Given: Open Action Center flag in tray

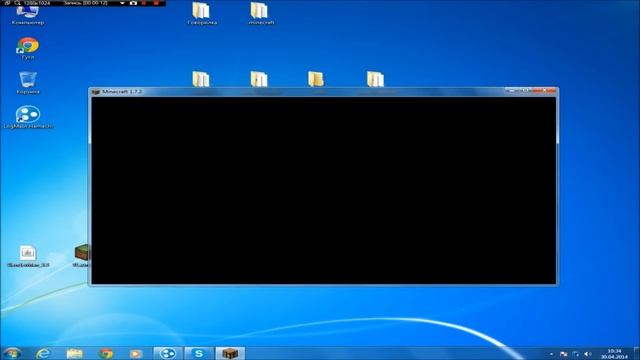Looking at the screenshot, I should 564,354.
